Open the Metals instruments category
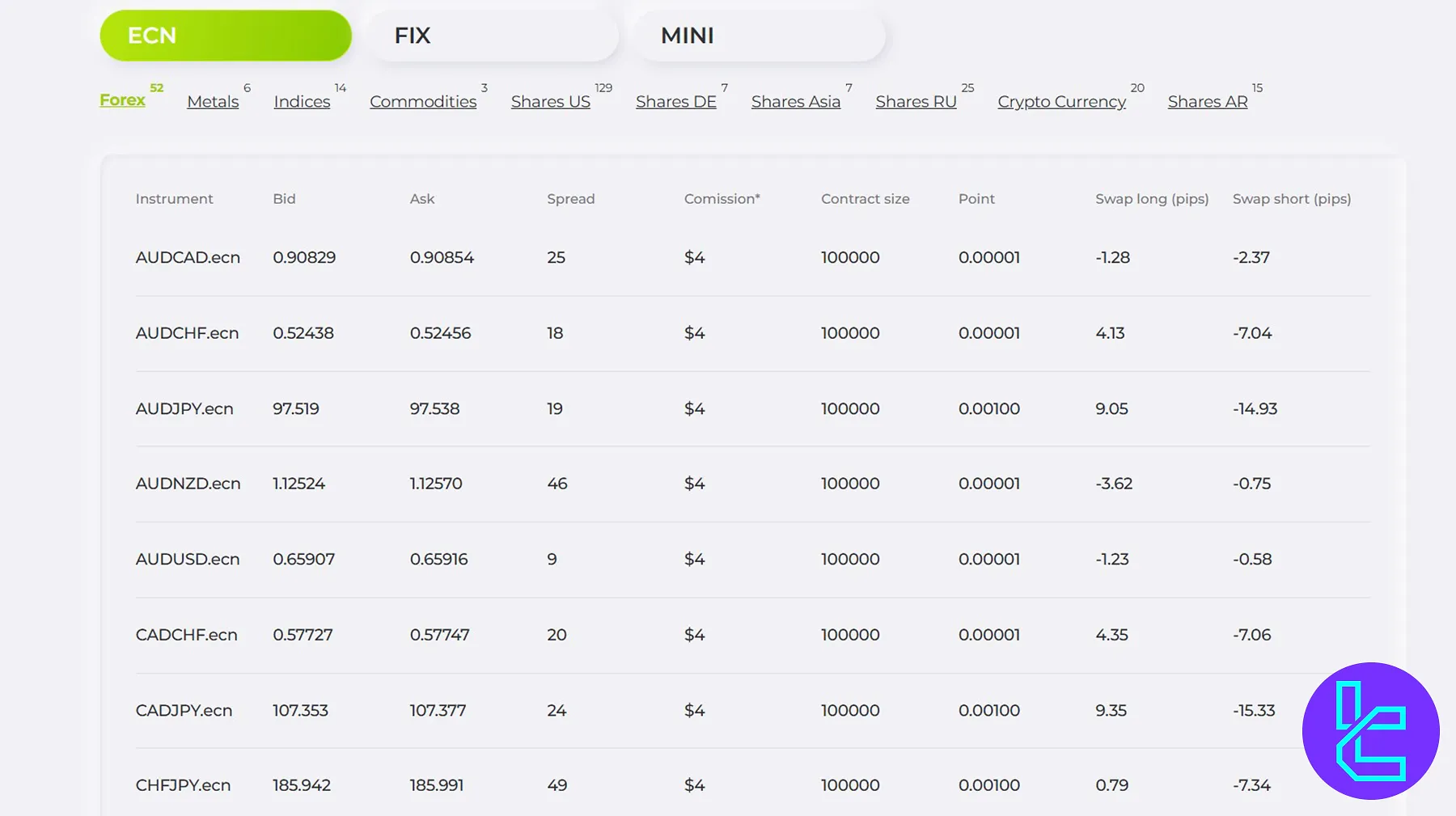Image resolution: width=1456 pixels, height=816 pixels. pos(213,102)
